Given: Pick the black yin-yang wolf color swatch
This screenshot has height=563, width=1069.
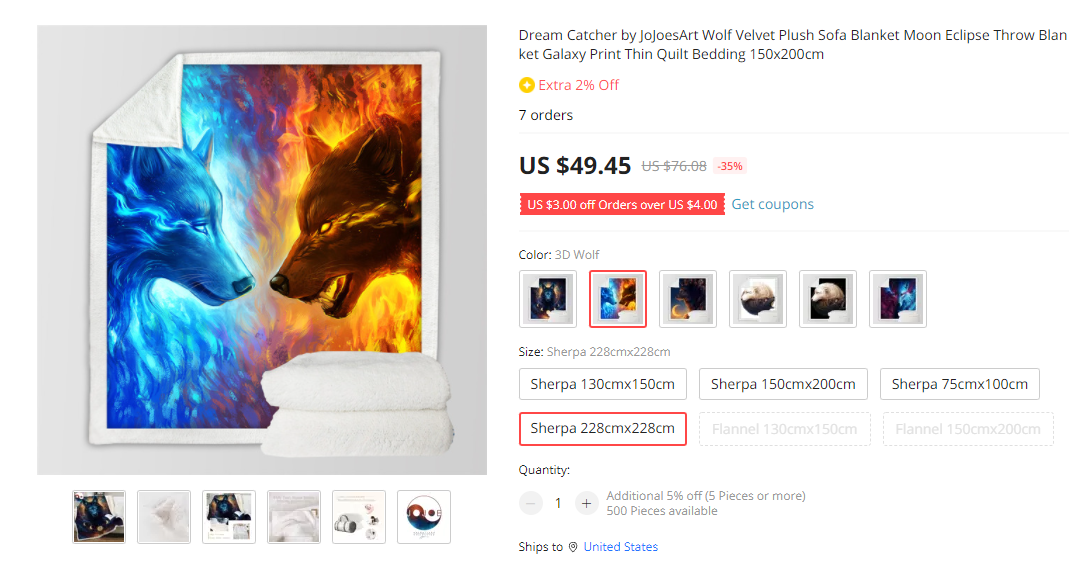Looking at the screenshot, I should point(828,299).
